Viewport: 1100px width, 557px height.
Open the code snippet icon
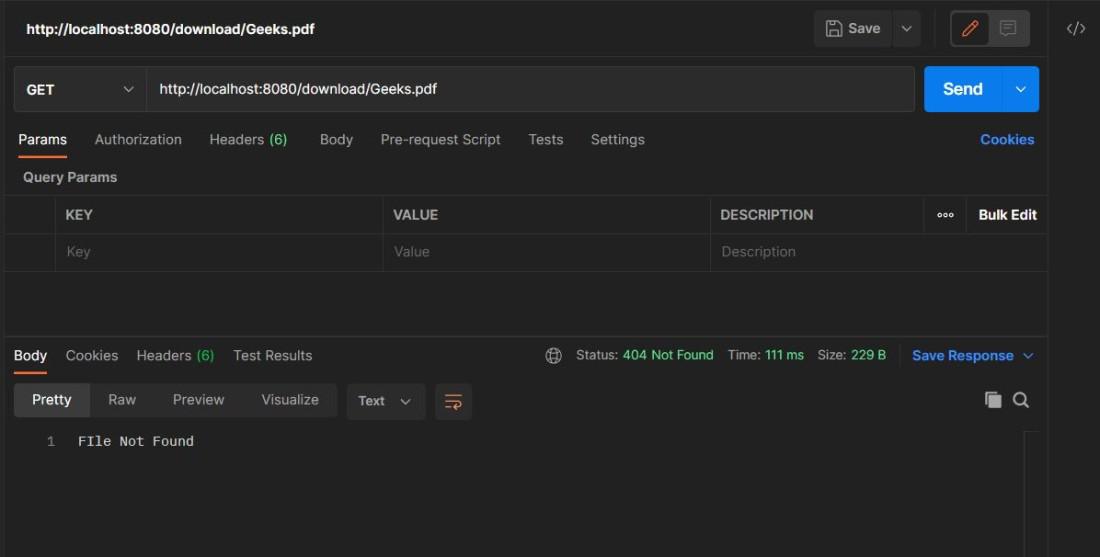(x=1075, y=29)
